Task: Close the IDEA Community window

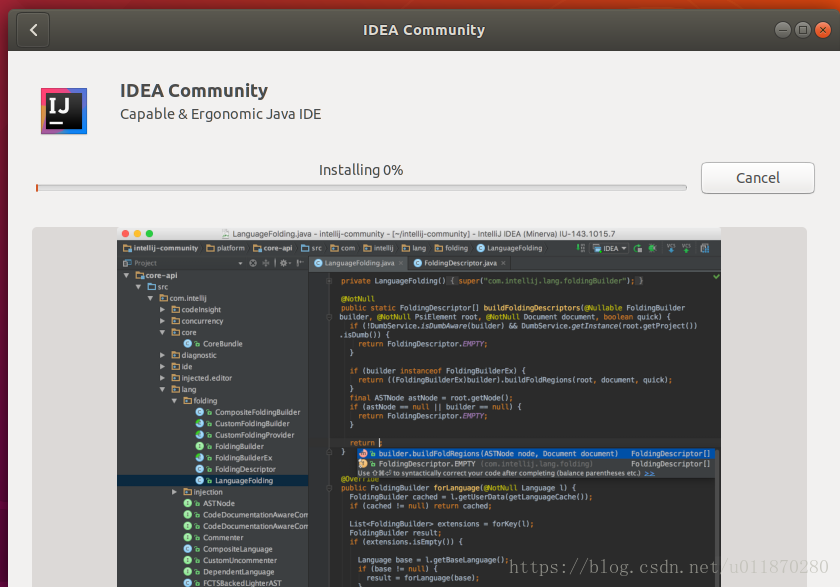Action: tap(823, 29)
